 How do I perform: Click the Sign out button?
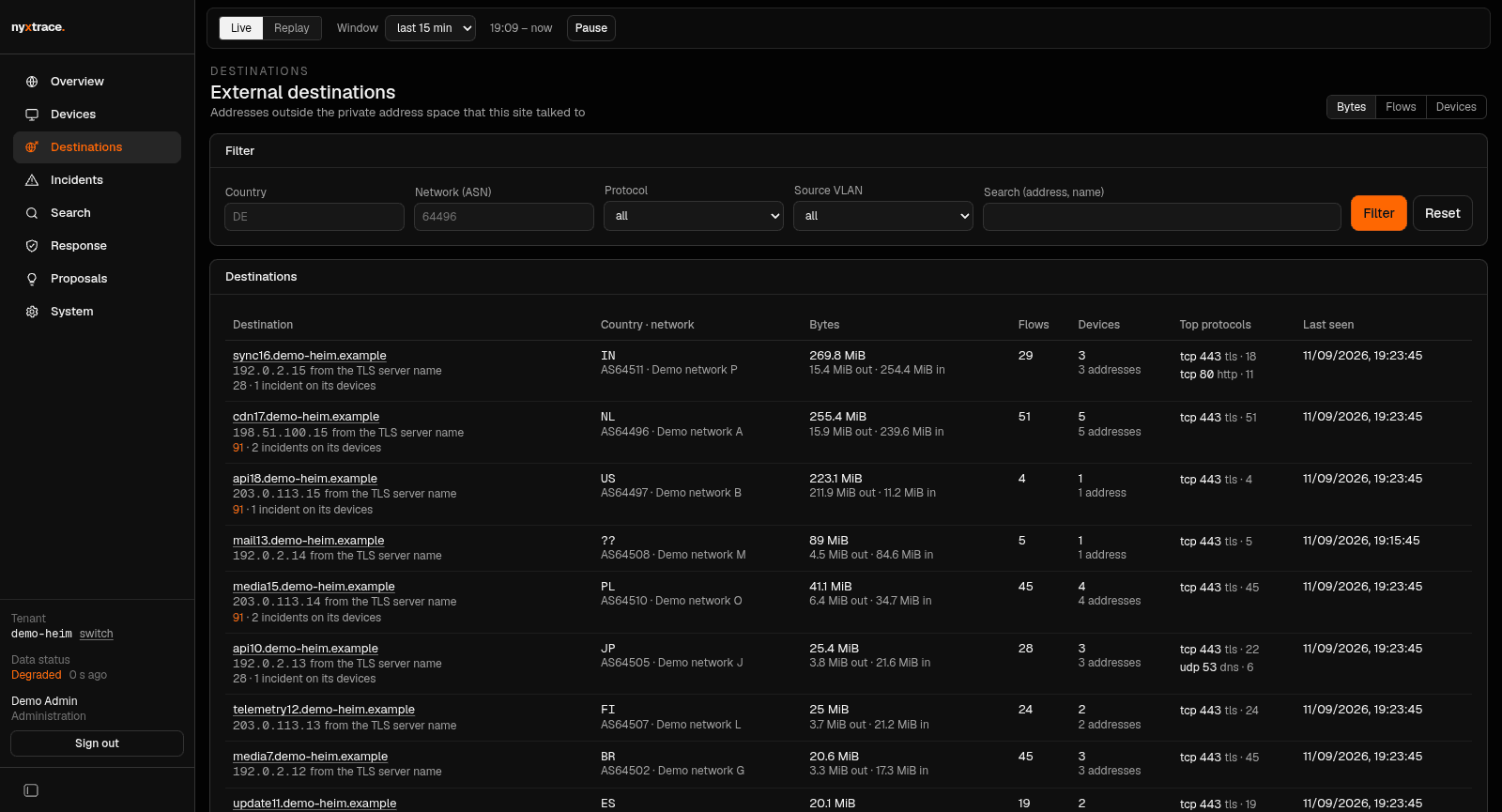pyautogui.click(x=97, y=743)
